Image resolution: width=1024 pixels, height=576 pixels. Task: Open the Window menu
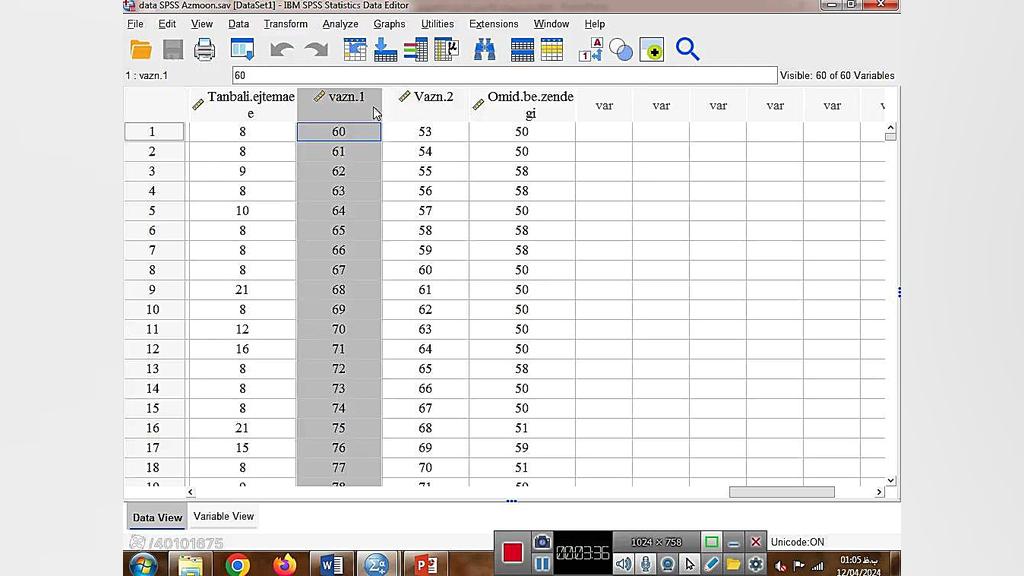(551, 24)
